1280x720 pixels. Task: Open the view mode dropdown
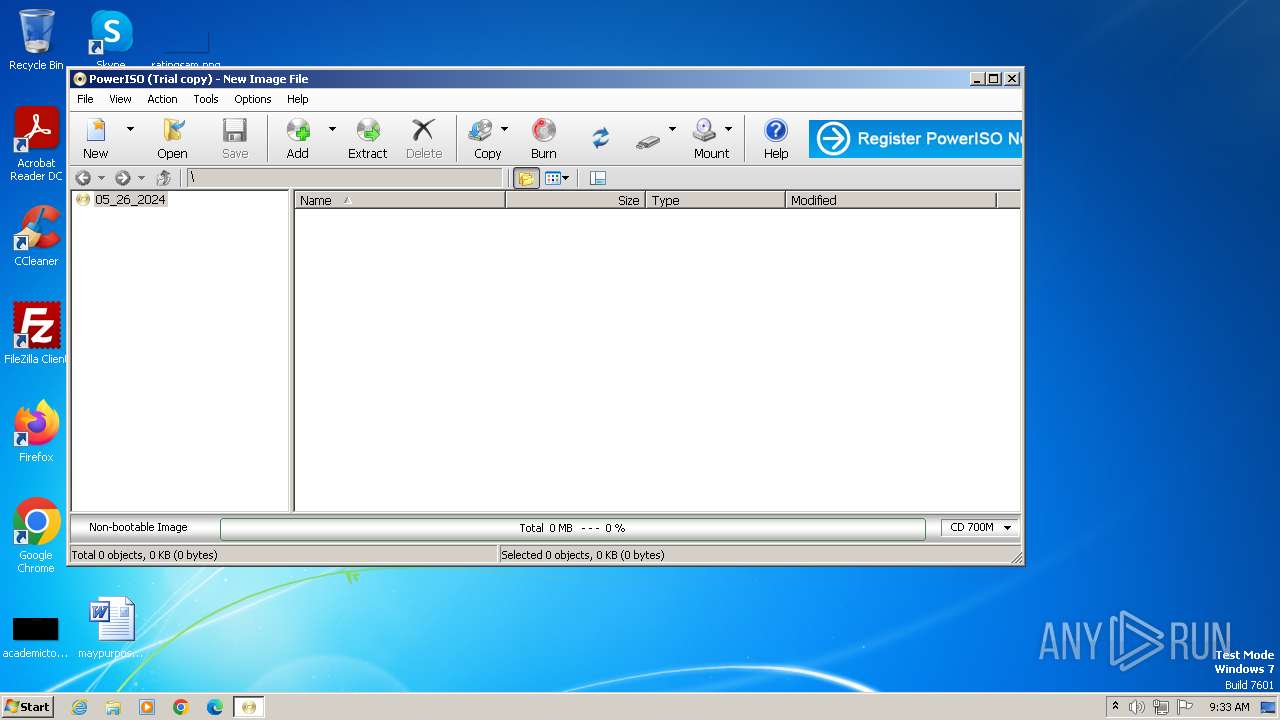coord(557,178)
